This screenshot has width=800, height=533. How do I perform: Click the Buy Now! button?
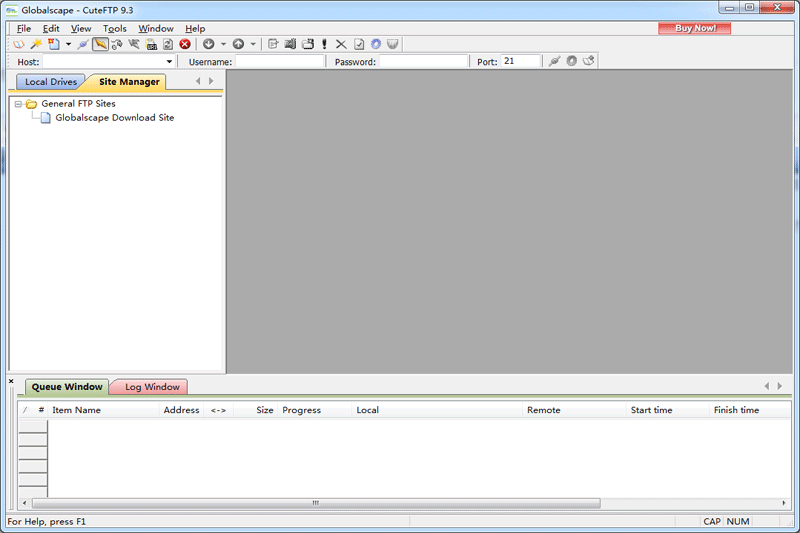tap(694, 28)
